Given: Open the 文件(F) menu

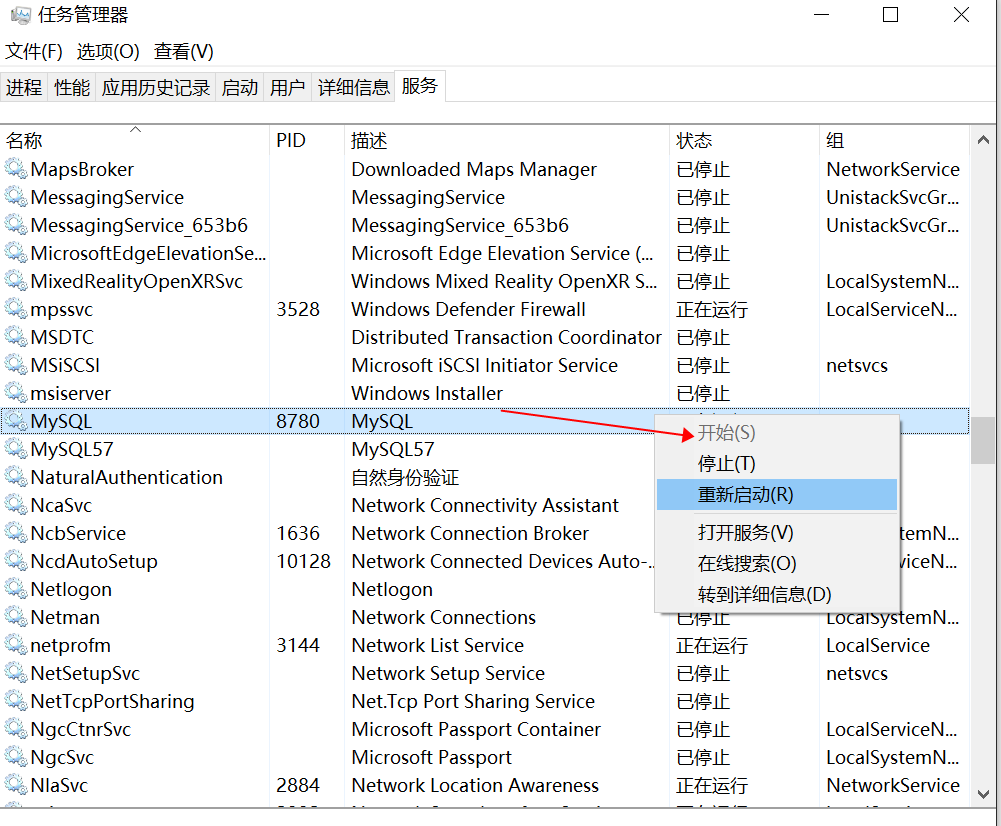Looking at the screenshot, I should pos(34,51).
